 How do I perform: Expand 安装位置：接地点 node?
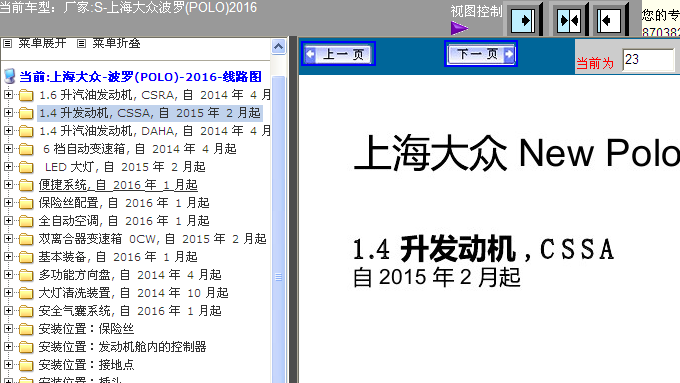(8, 364)
